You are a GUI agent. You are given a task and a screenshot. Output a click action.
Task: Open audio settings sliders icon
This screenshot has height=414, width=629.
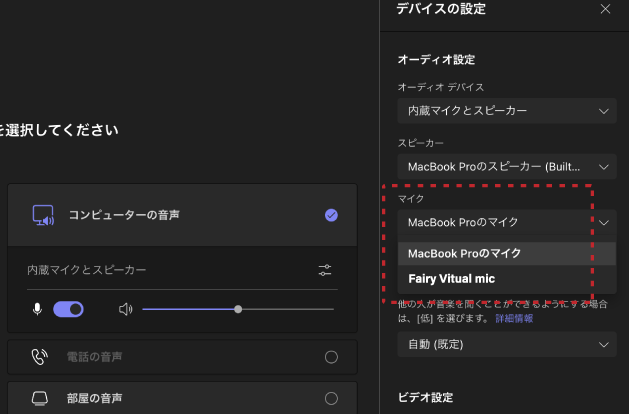pos(325,270)
